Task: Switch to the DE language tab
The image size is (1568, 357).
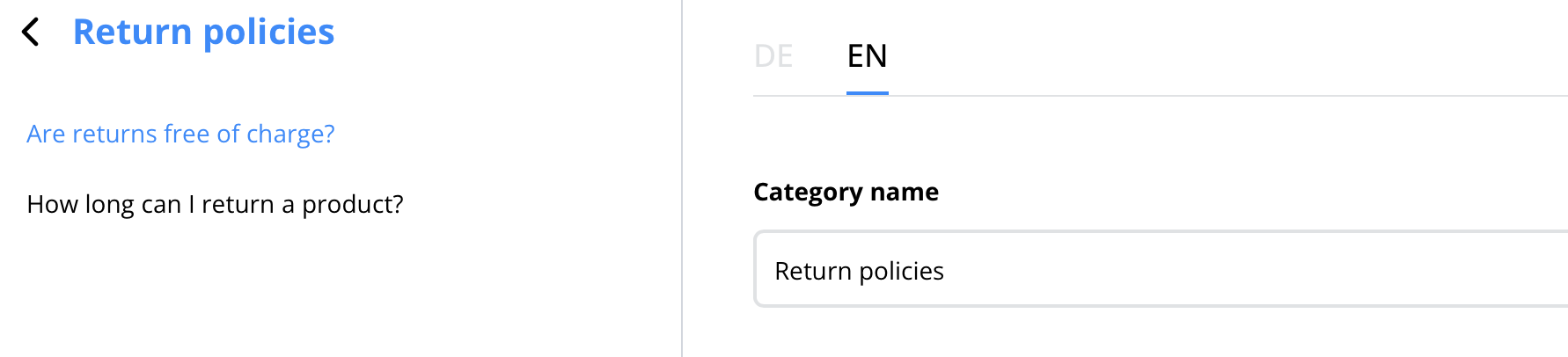Action: tap(773, 56)
